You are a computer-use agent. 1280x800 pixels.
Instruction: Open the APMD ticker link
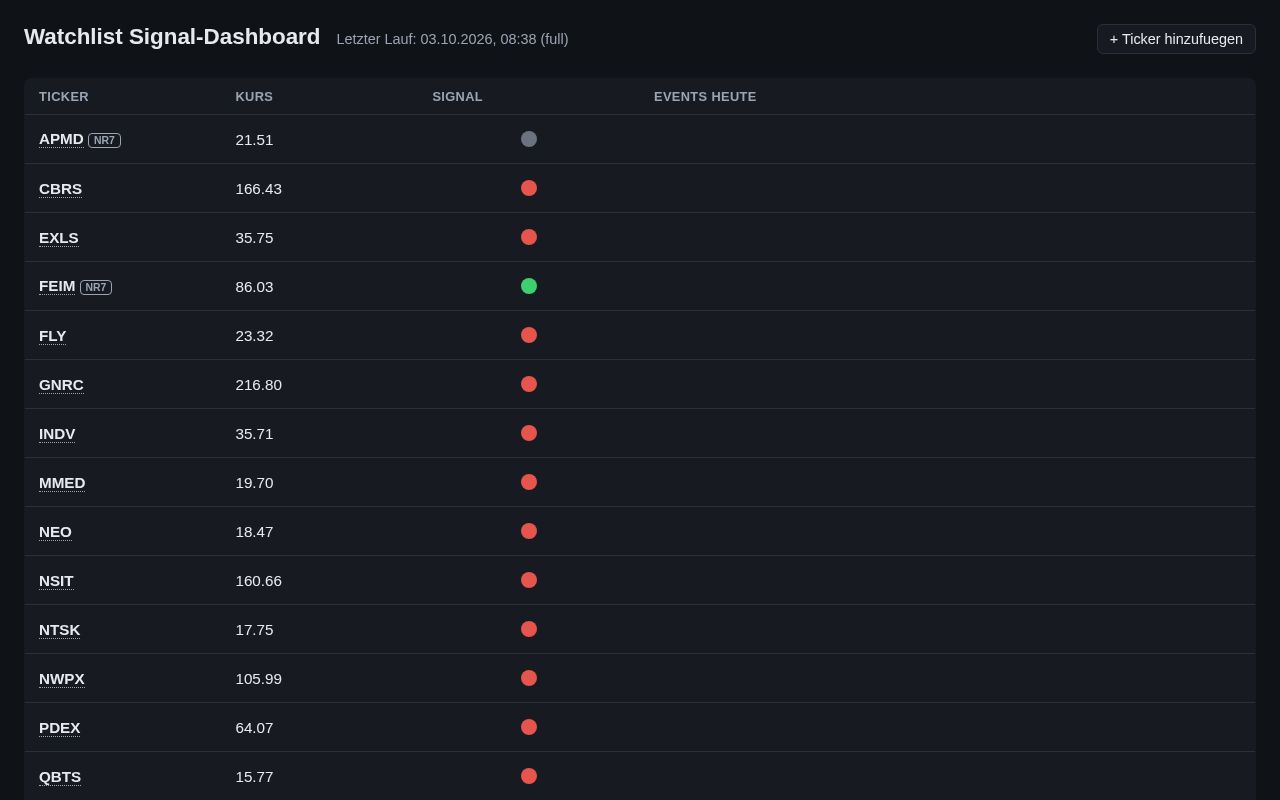pyautogui.click(x=61, y=139)
